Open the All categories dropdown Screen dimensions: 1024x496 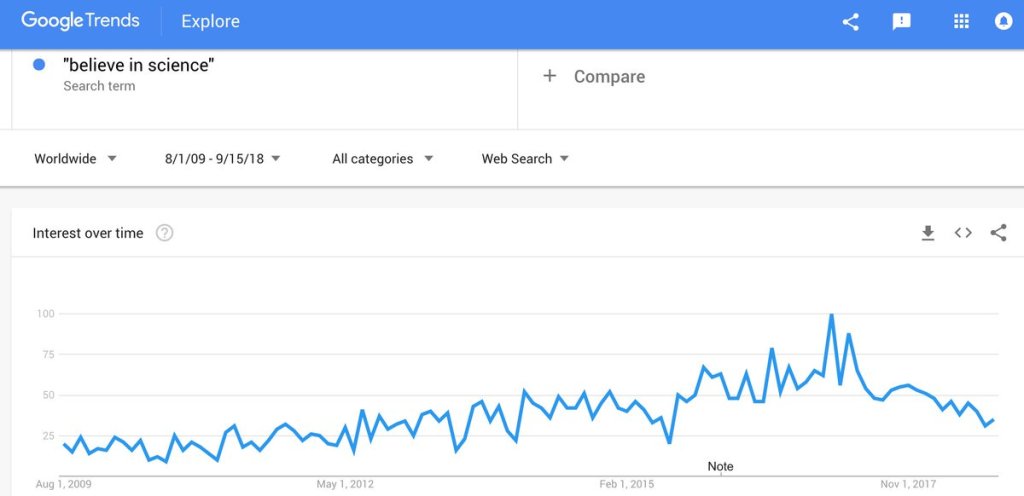pos(382,158)
